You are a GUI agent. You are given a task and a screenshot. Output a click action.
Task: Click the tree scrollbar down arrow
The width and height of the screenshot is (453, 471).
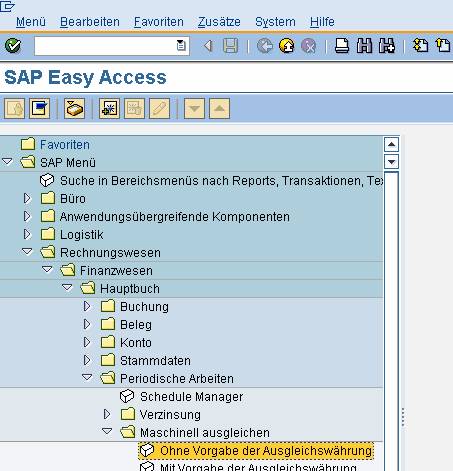click(391, 162)
